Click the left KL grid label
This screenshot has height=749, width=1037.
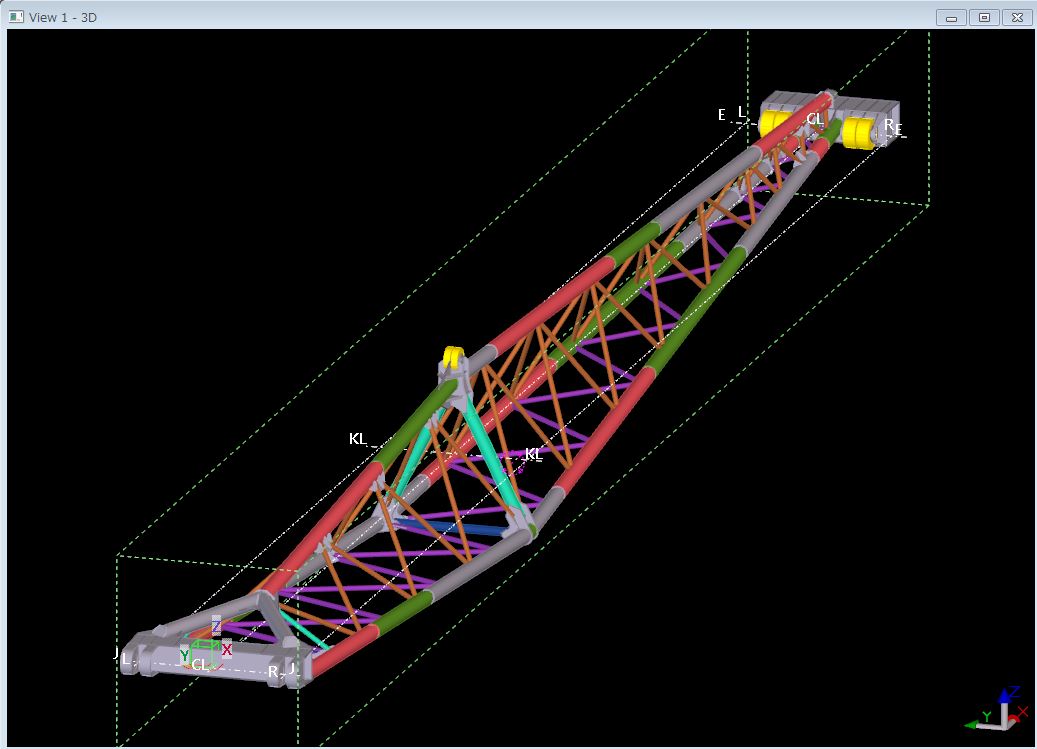pyautogui.click(x=357, y=439)
